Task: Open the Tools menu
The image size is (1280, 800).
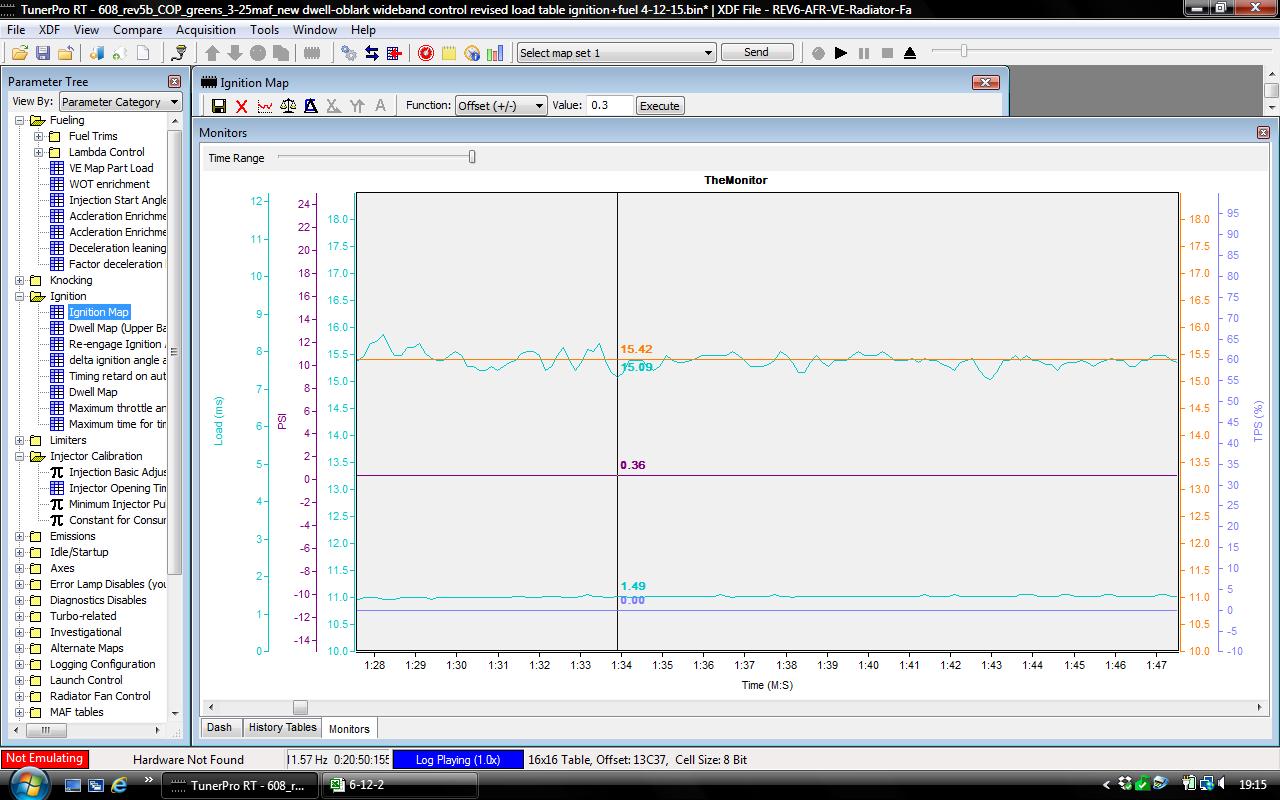Action: click(265, 30)
